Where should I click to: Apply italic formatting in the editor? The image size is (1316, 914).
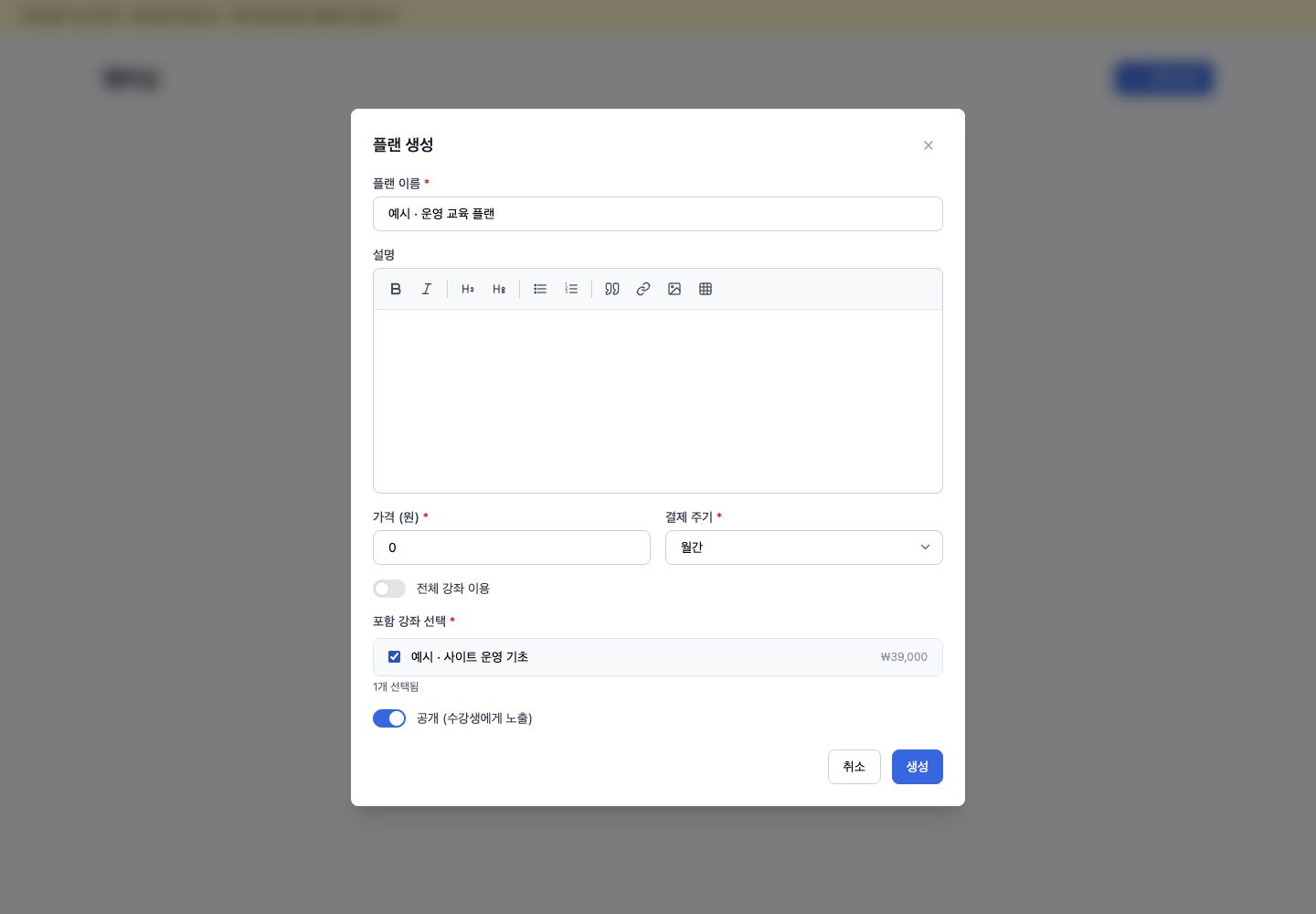pyautogui.click(x=427, y=289)
